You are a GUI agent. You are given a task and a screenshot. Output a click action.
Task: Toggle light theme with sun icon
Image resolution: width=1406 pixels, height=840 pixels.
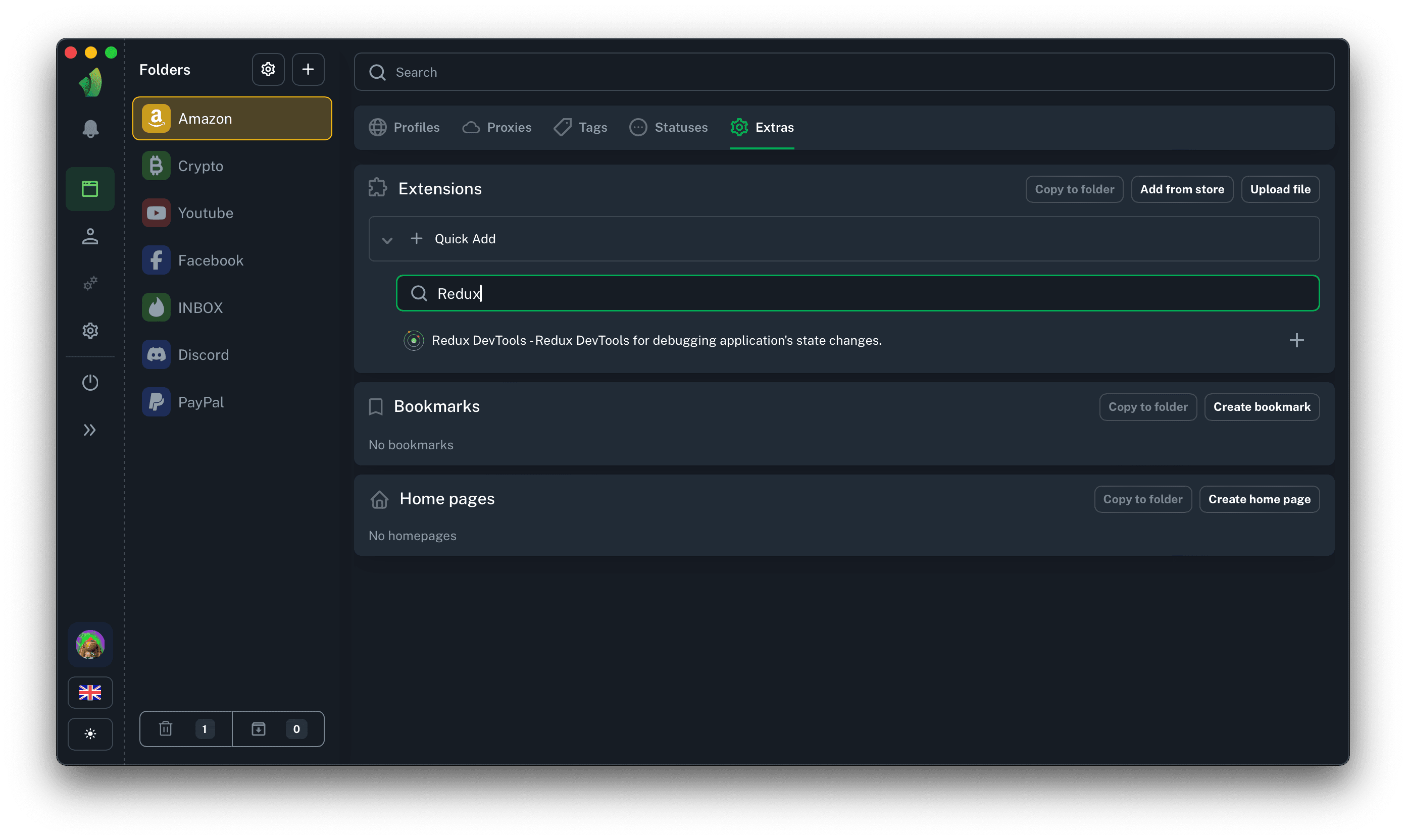[90, 733]
